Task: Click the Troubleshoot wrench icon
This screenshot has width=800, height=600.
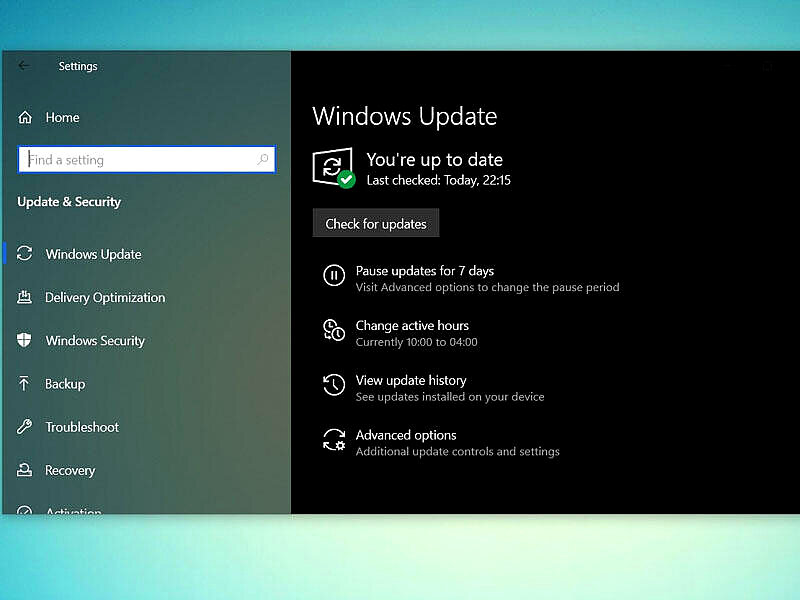Action: tap(25, 427)
